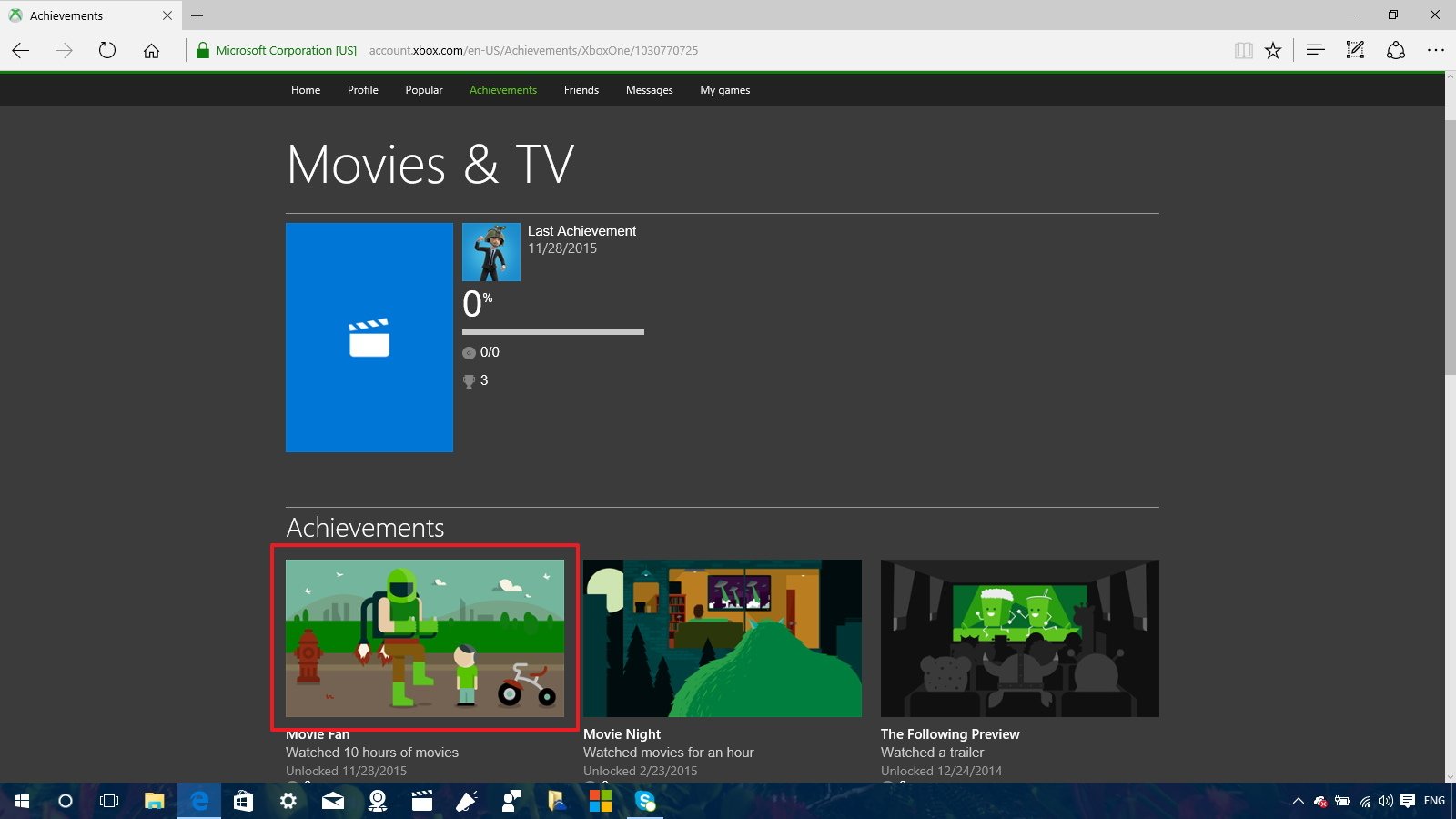Open the Edge More actions menu
1456x819 pixels.
pyautogui.click(x=1435, y=51)
